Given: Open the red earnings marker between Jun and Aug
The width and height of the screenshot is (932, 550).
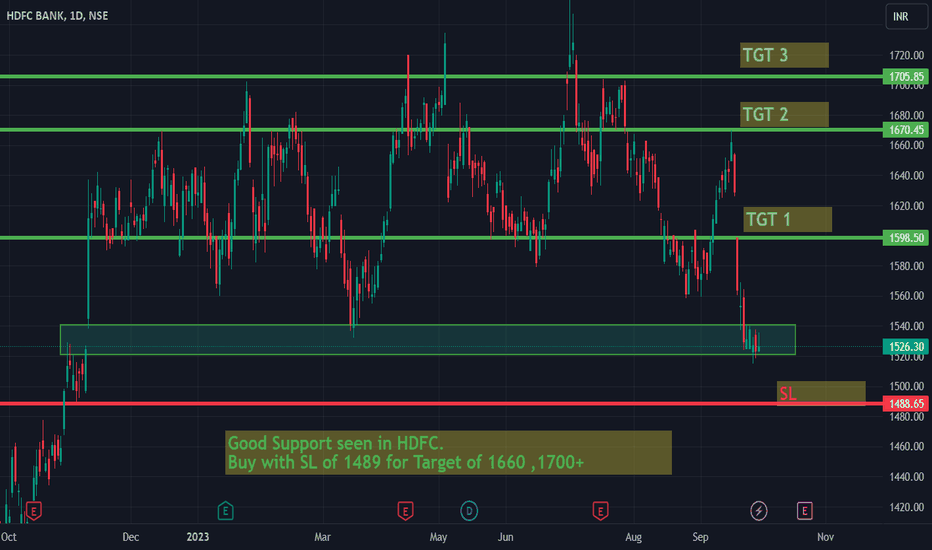Looking at the screenshot, I should [600, 510].
